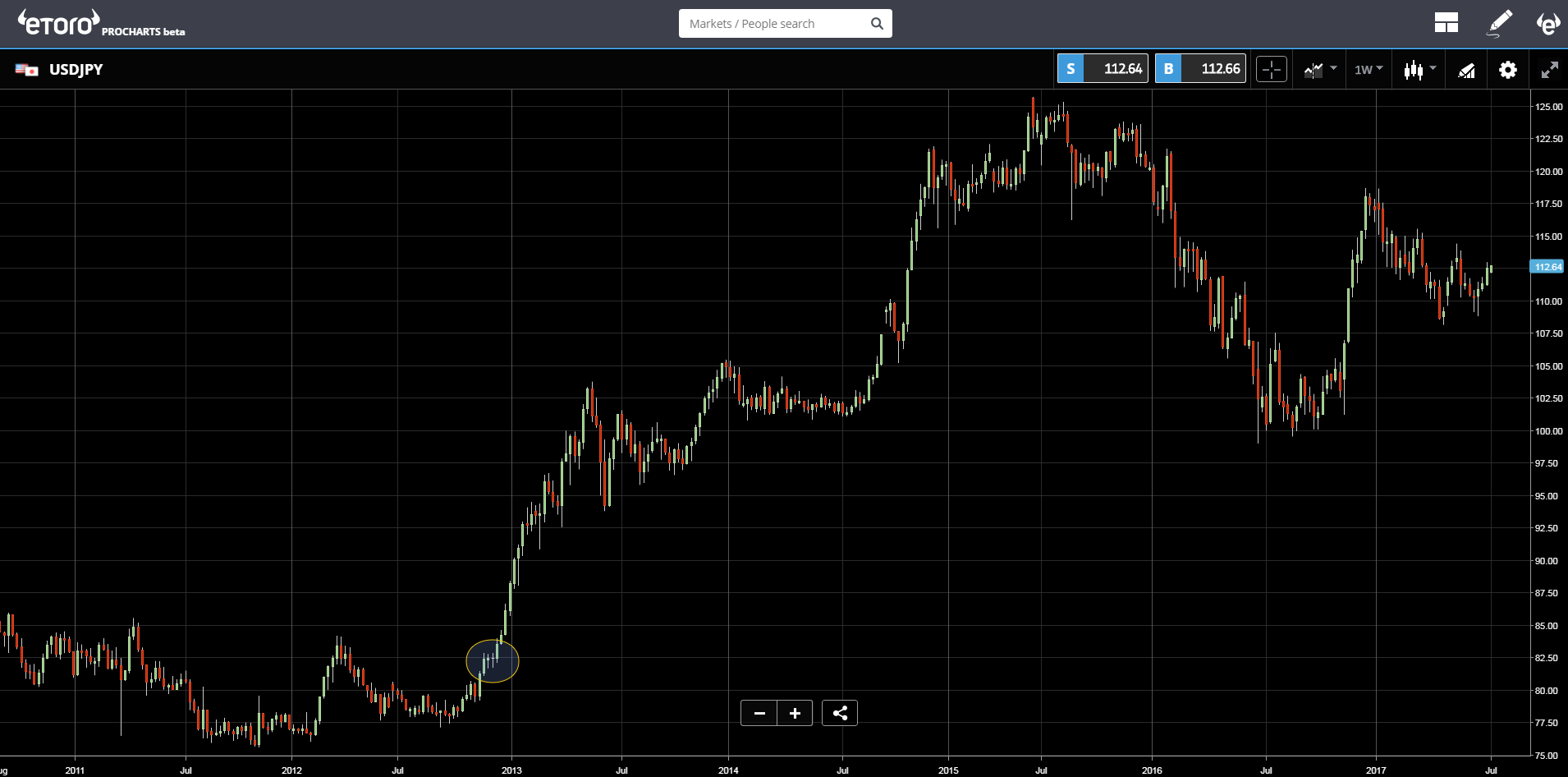The height and width of the screenshot is (777, 1568).
Task: Open the indicators and studies icon
Action: [1467, 70]
